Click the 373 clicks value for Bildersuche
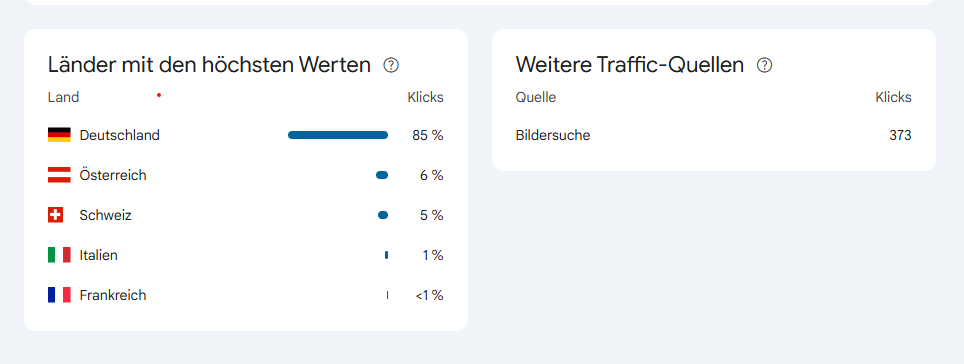This screenshot has height=364, width=964. tap(900, 135)
